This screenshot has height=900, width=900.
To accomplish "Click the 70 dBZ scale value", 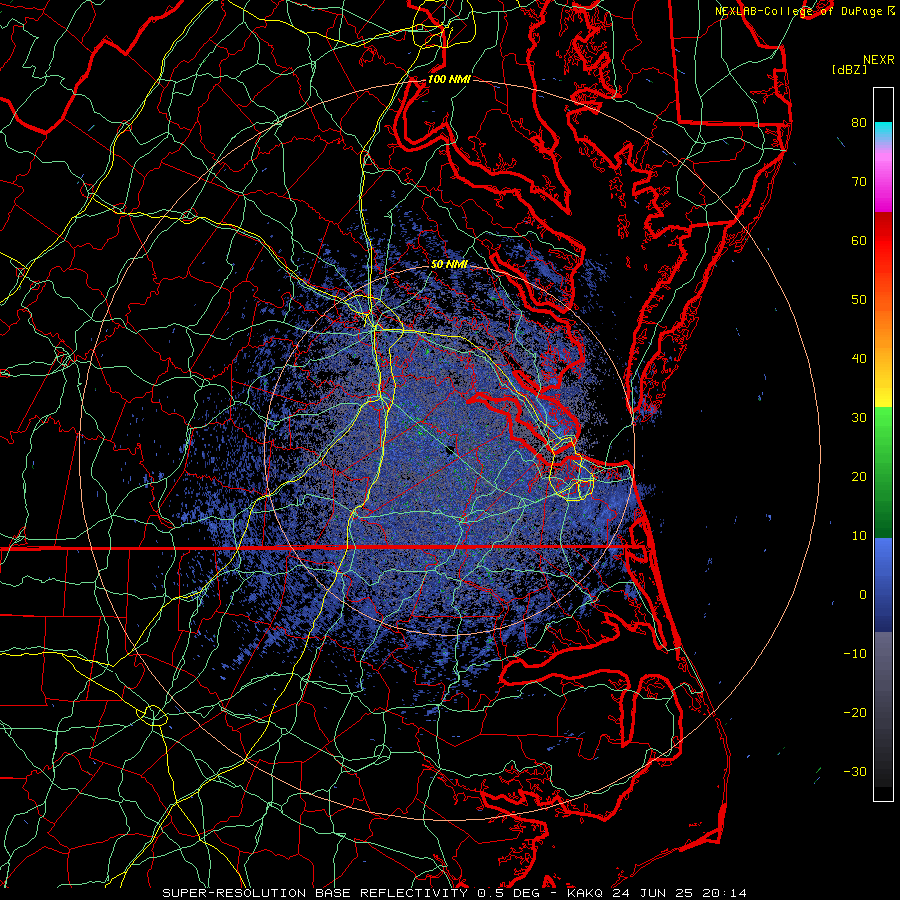I will pos(859,182).
